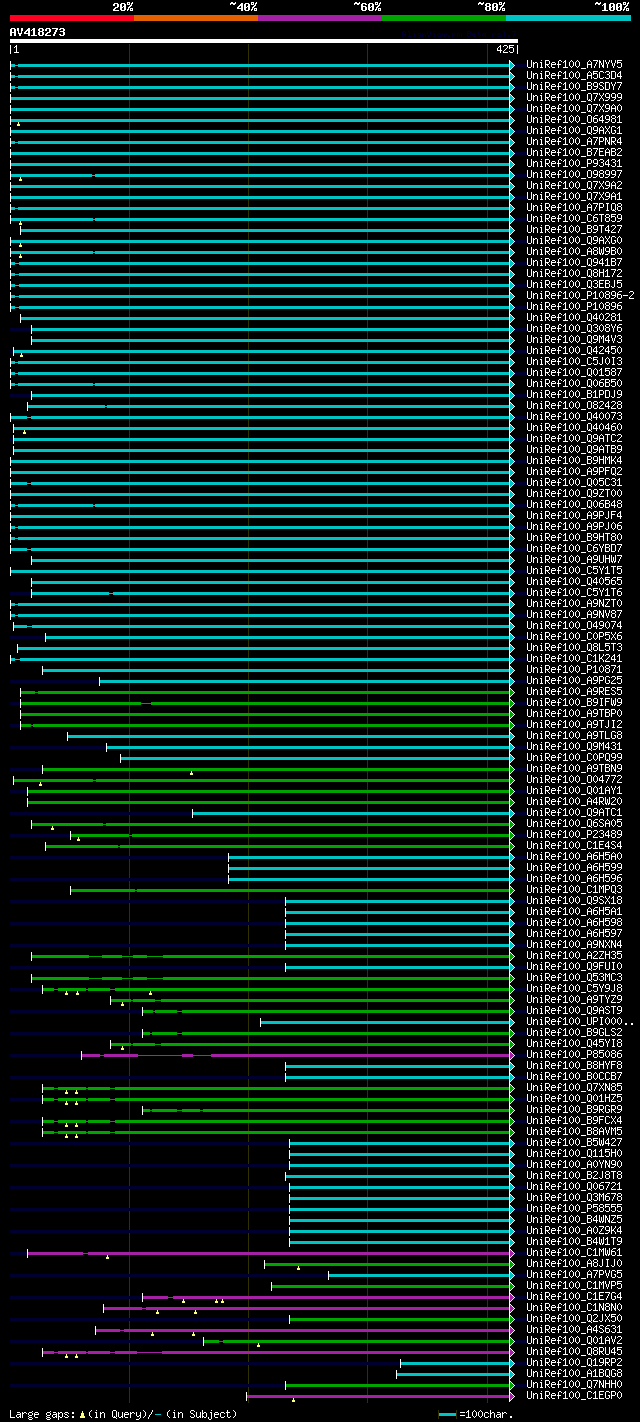Screen dimensions: 640x1422
Task: Click the UniRef100_P23489 label
Action: (x=574, y=834)
